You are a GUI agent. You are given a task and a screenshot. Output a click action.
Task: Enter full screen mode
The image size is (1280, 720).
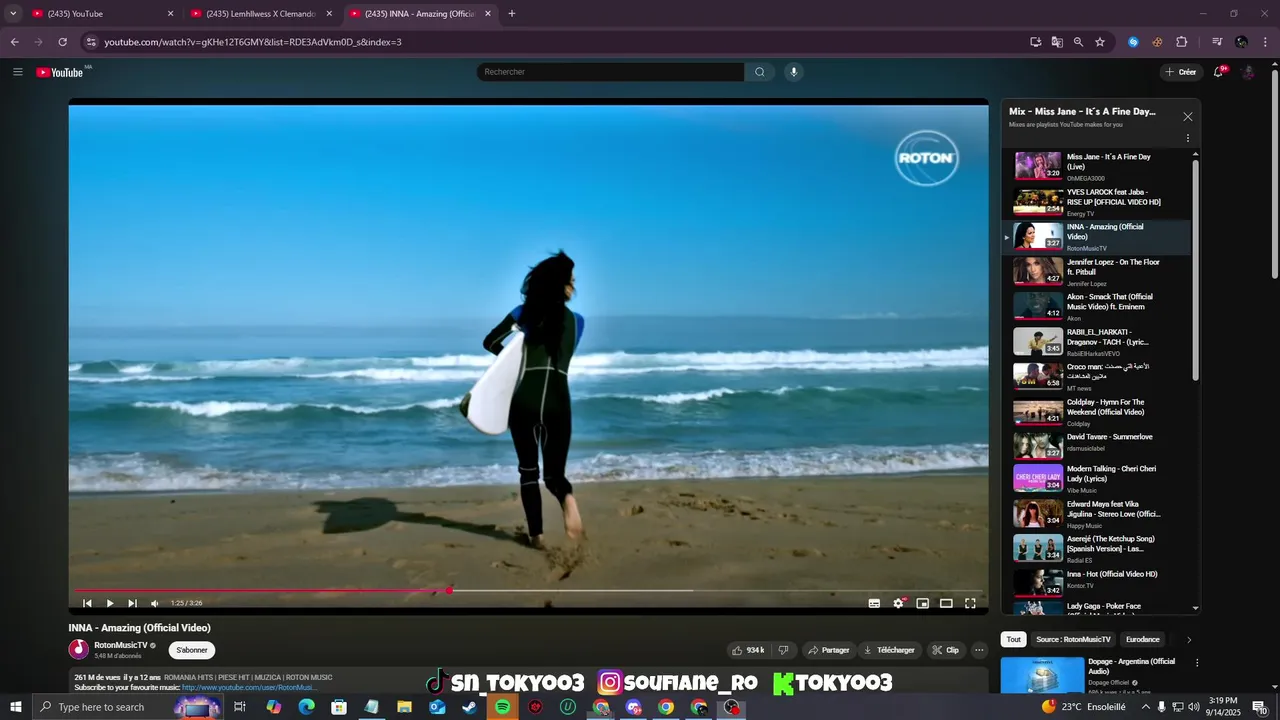(970, 603)
